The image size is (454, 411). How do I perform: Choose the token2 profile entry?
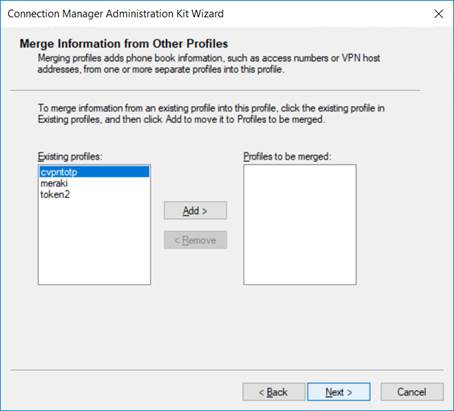tap(55, 194)
